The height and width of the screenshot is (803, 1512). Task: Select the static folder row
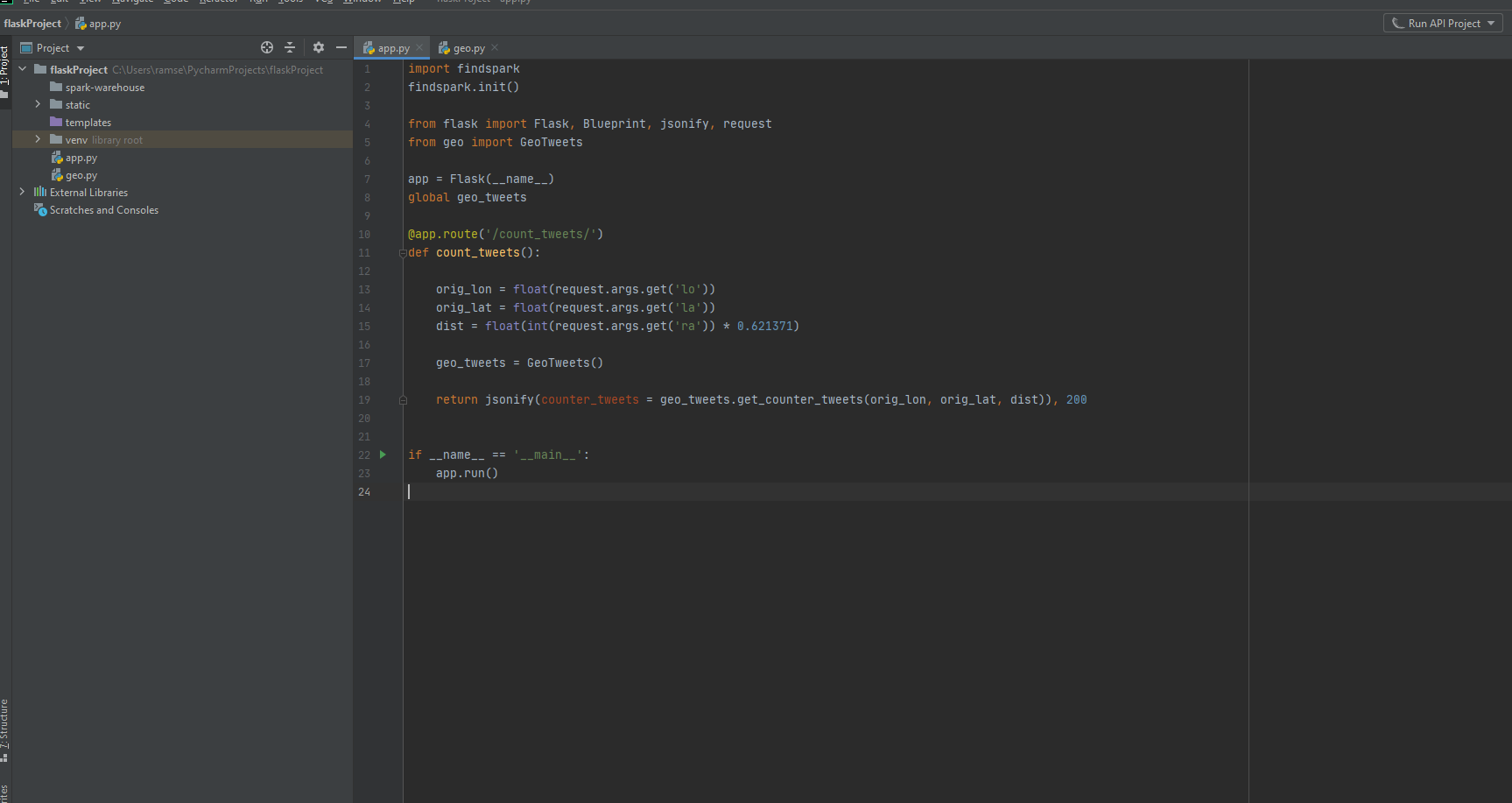point(182,104)
